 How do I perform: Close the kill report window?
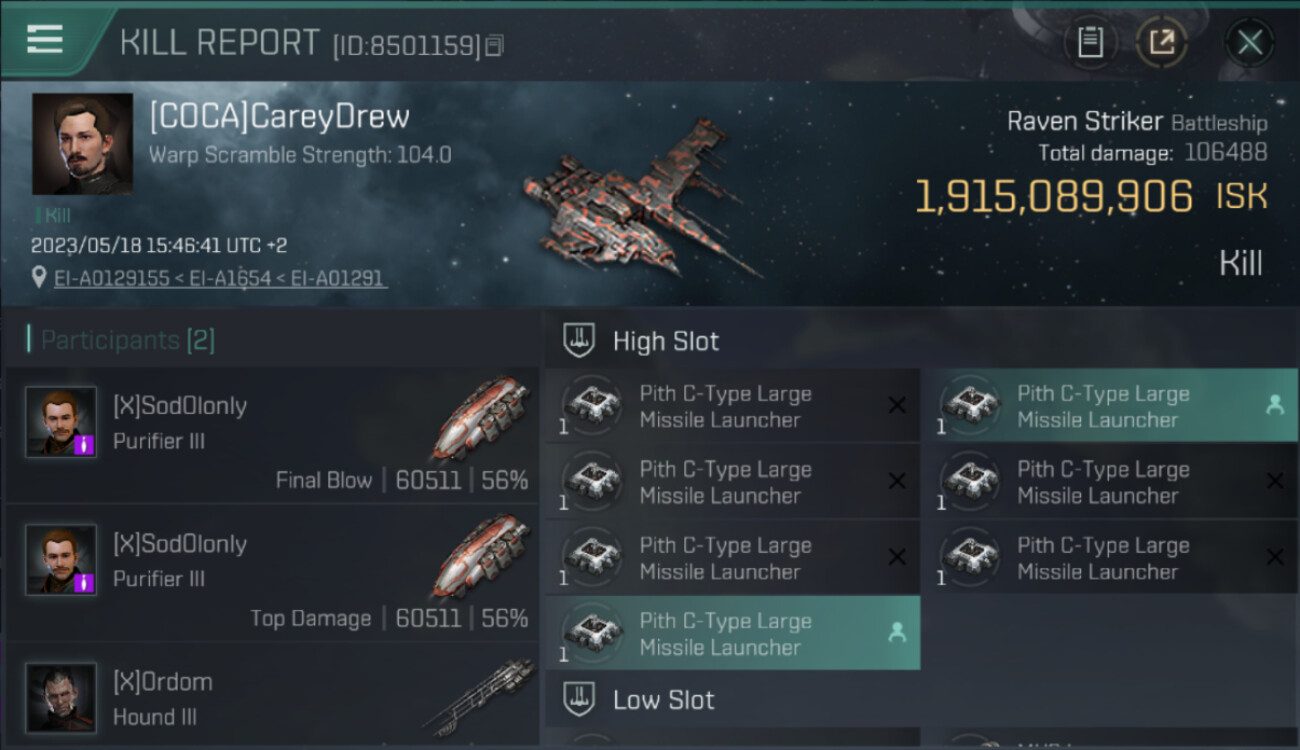tap(1250, 42)
